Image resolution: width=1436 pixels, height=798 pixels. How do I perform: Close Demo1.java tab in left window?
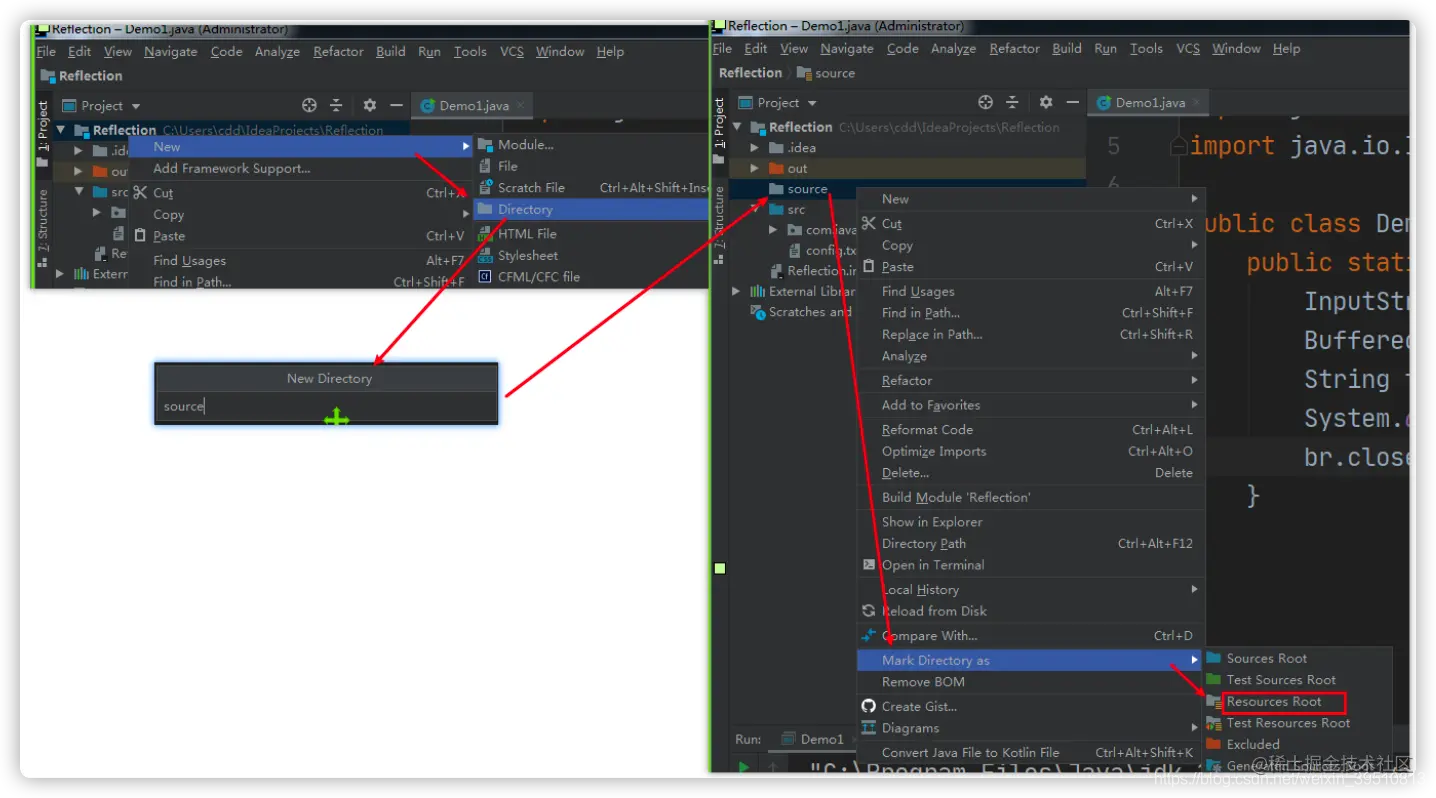520,105
